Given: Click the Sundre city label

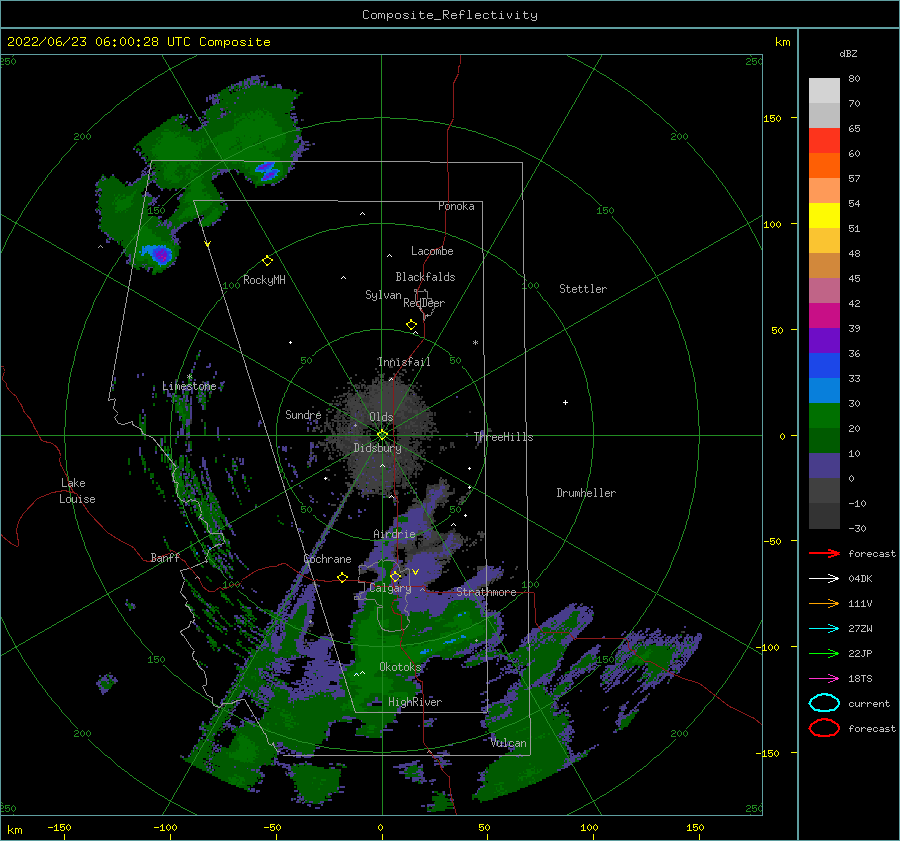Looking at the screenshot, I should 303,414.
